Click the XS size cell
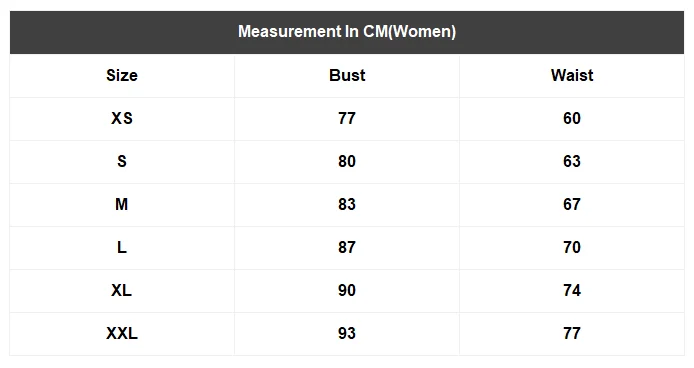694x368 pixels. point(122,118)
